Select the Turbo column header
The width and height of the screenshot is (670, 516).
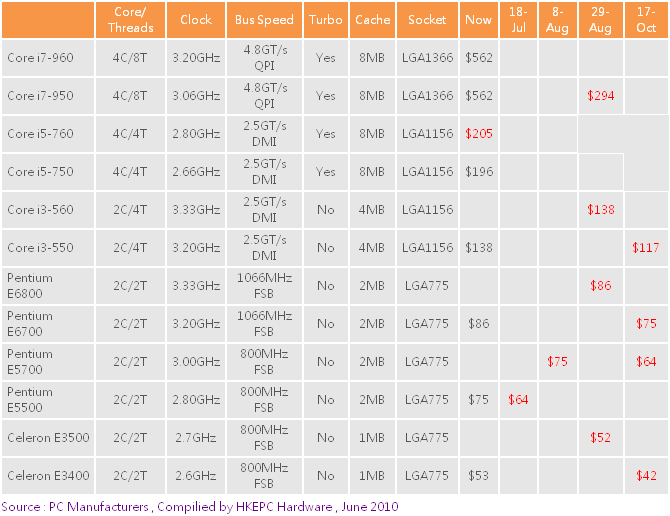click(326, 20)
